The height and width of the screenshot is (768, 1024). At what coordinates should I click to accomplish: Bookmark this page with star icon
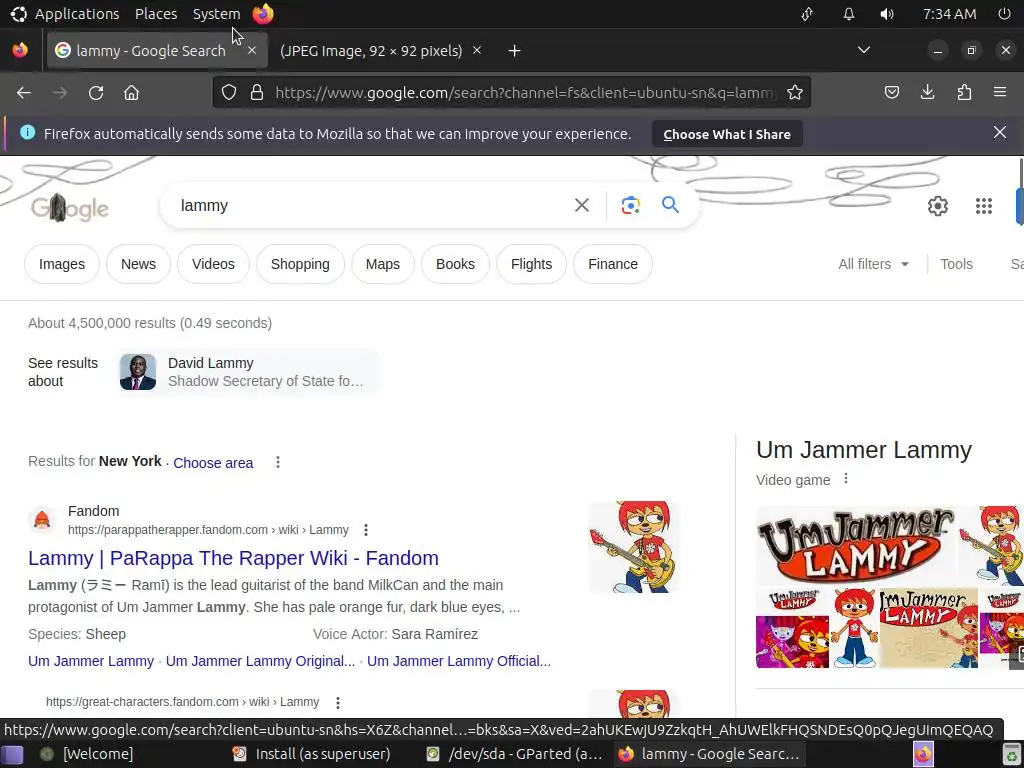(795, 93)
